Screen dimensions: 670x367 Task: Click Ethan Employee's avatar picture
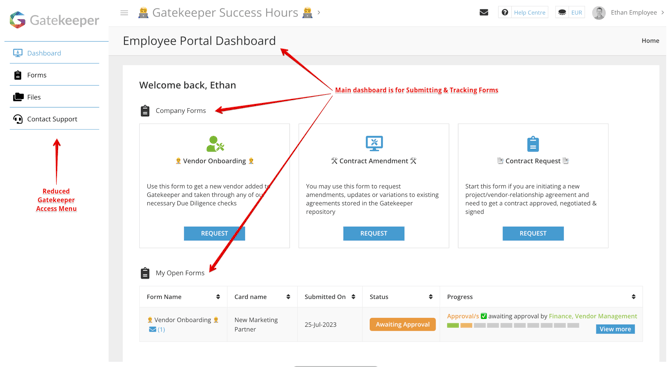click(x=599, y=13)
